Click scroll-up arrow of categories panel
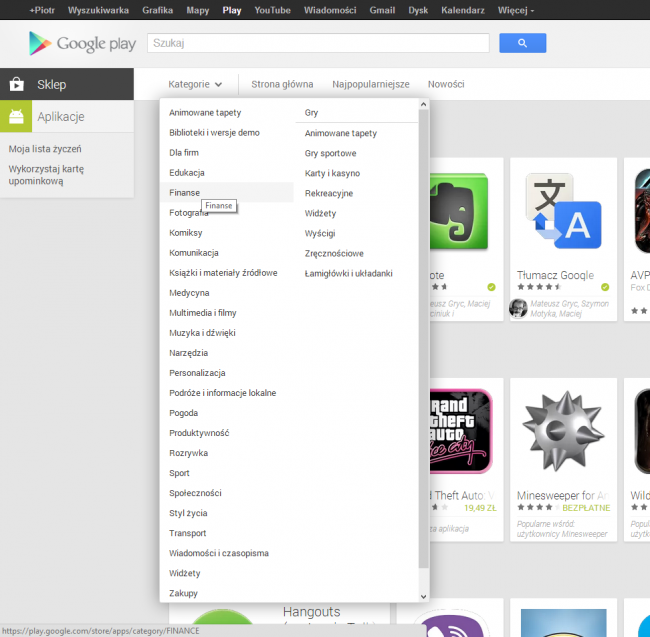 click(x=423, y=104)
